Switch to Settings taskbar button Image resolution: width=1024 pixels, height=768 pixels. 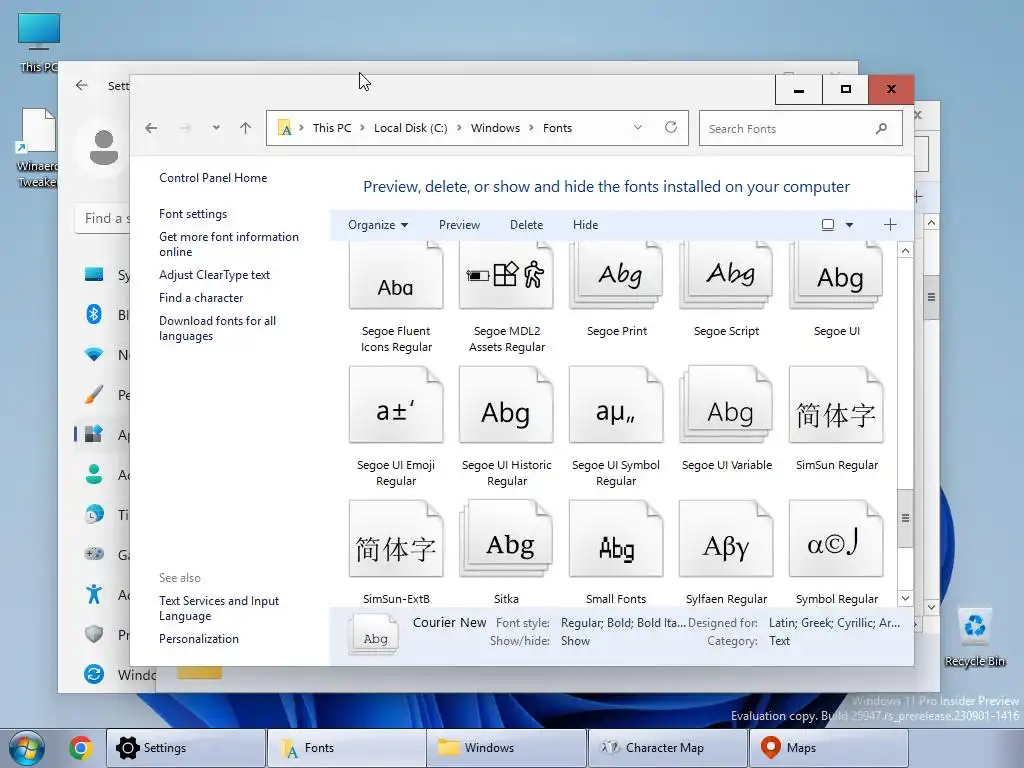(x=186, y=748)
